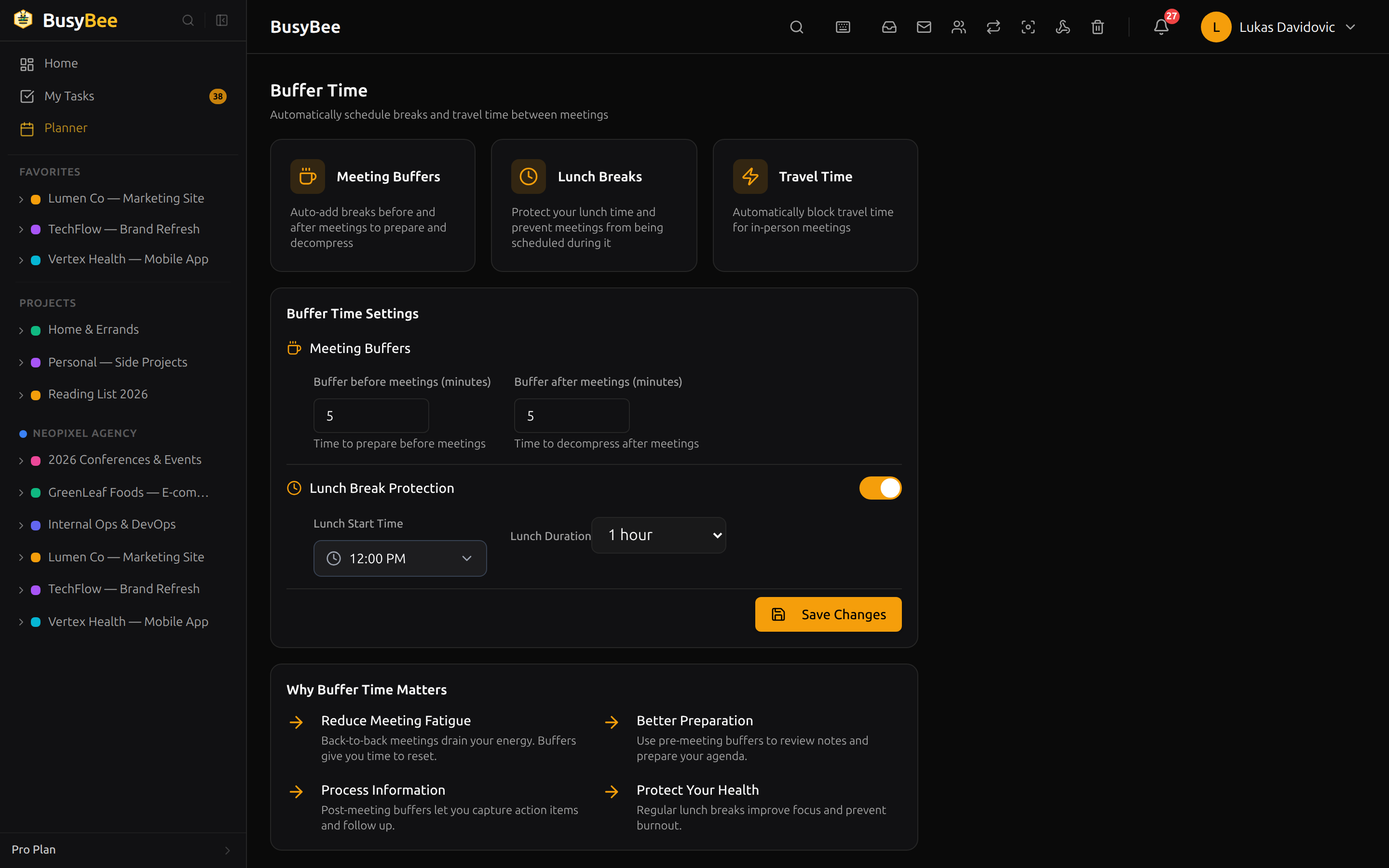Open the webhook integrations icon
The image size is (1389, 868).
(1063, 27)
